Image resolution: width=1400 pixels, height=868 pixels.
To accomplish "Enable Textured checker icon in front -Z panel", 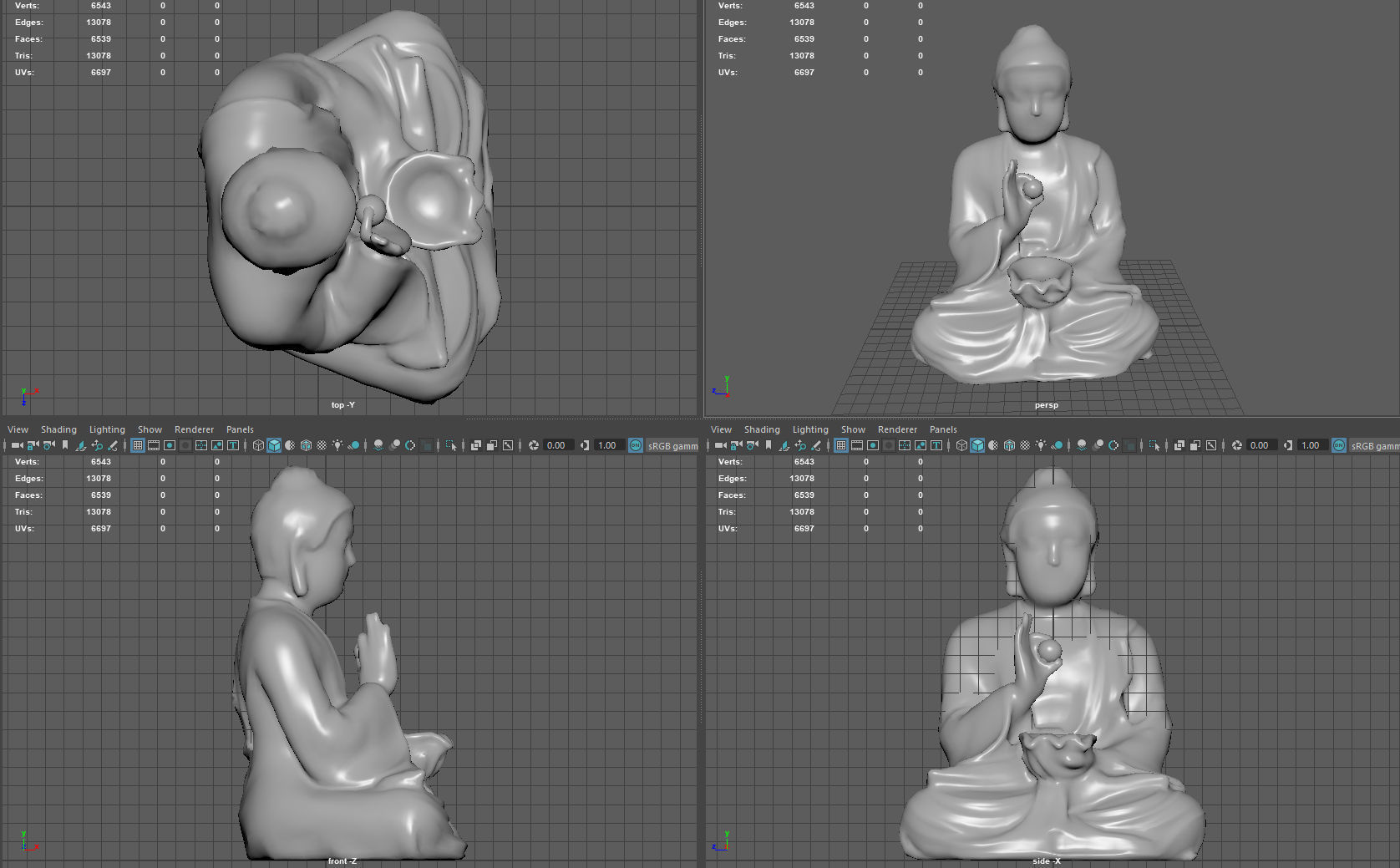I will (322, 445).
